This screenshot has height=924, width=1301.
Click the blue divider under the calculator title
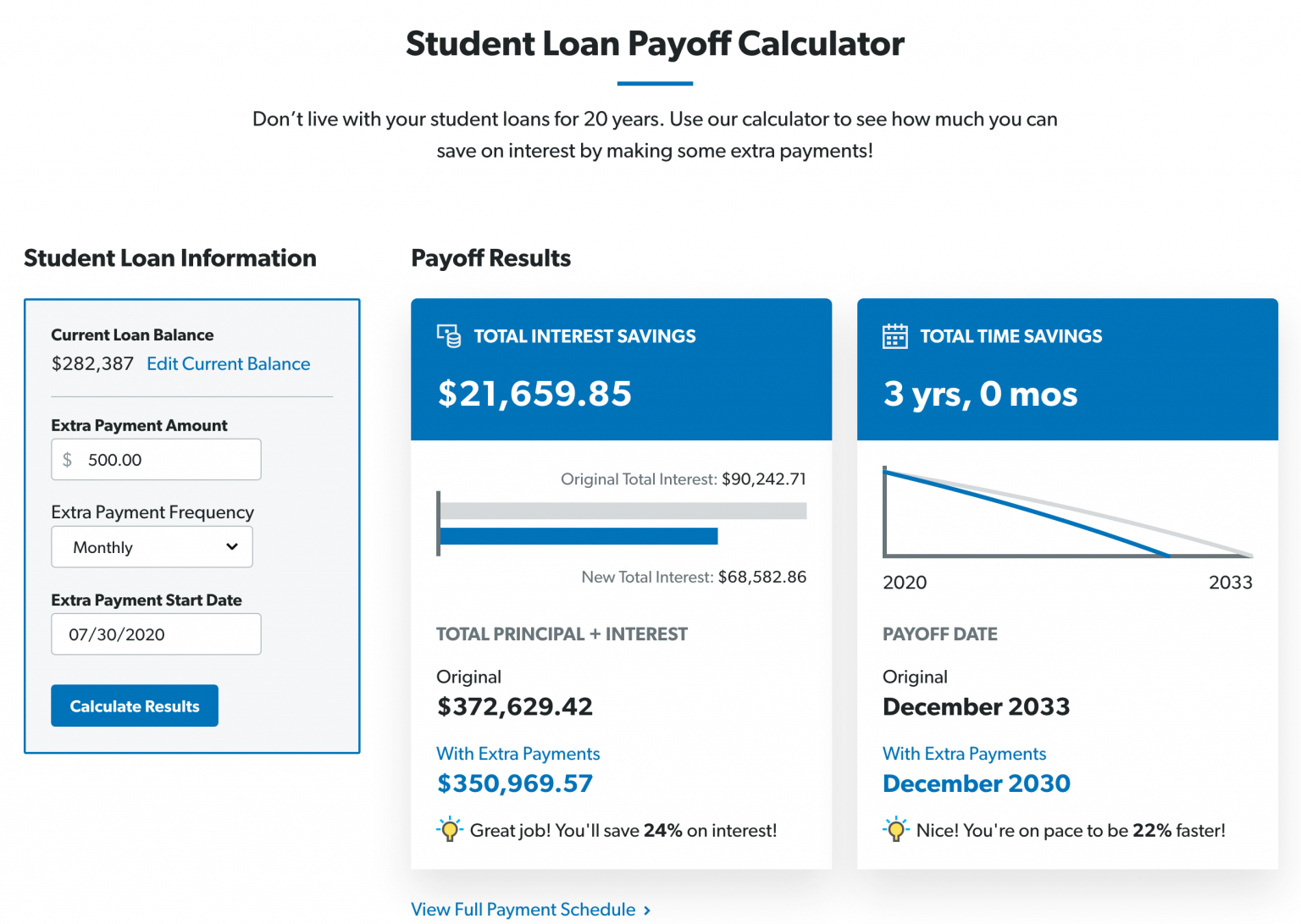point(654,82)
